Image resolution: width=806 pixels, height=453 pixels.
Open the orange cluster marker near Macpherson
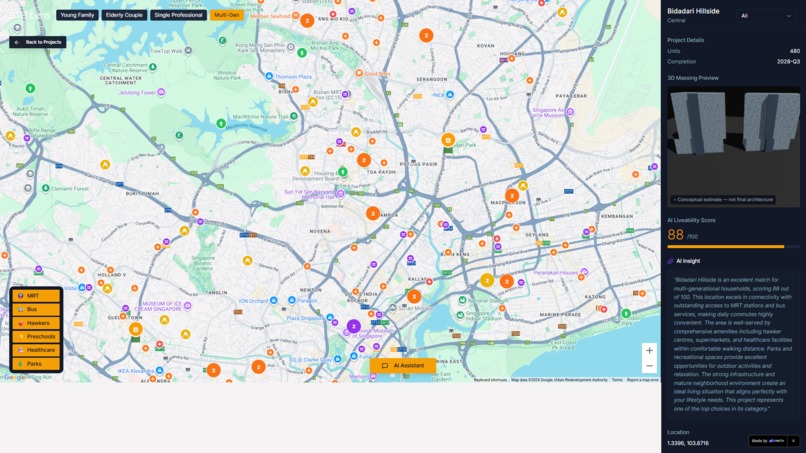click(x=511, y=195)
